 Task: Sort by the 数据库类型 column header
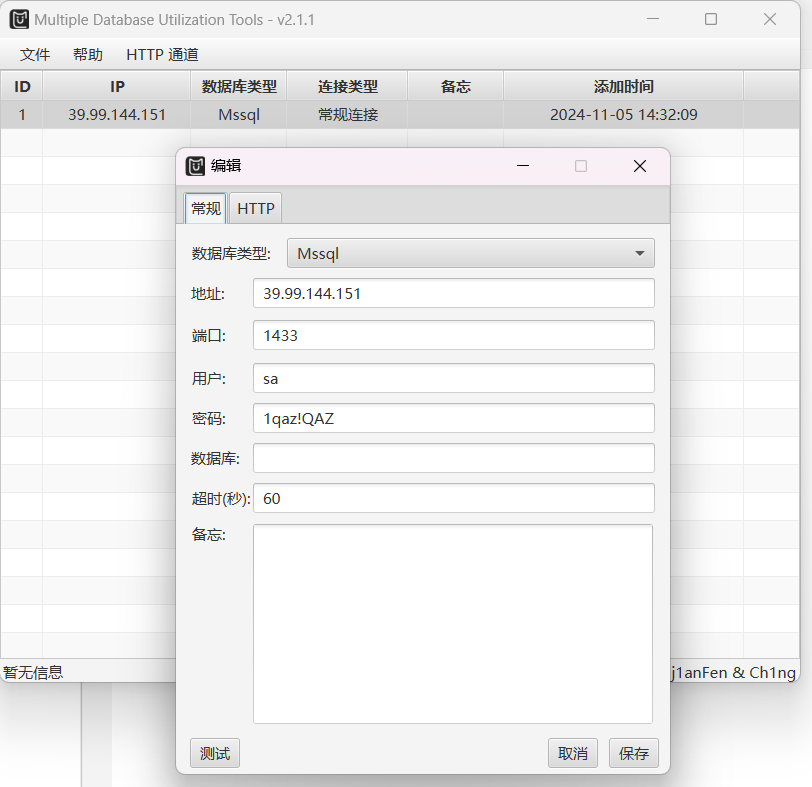(239, 86)
